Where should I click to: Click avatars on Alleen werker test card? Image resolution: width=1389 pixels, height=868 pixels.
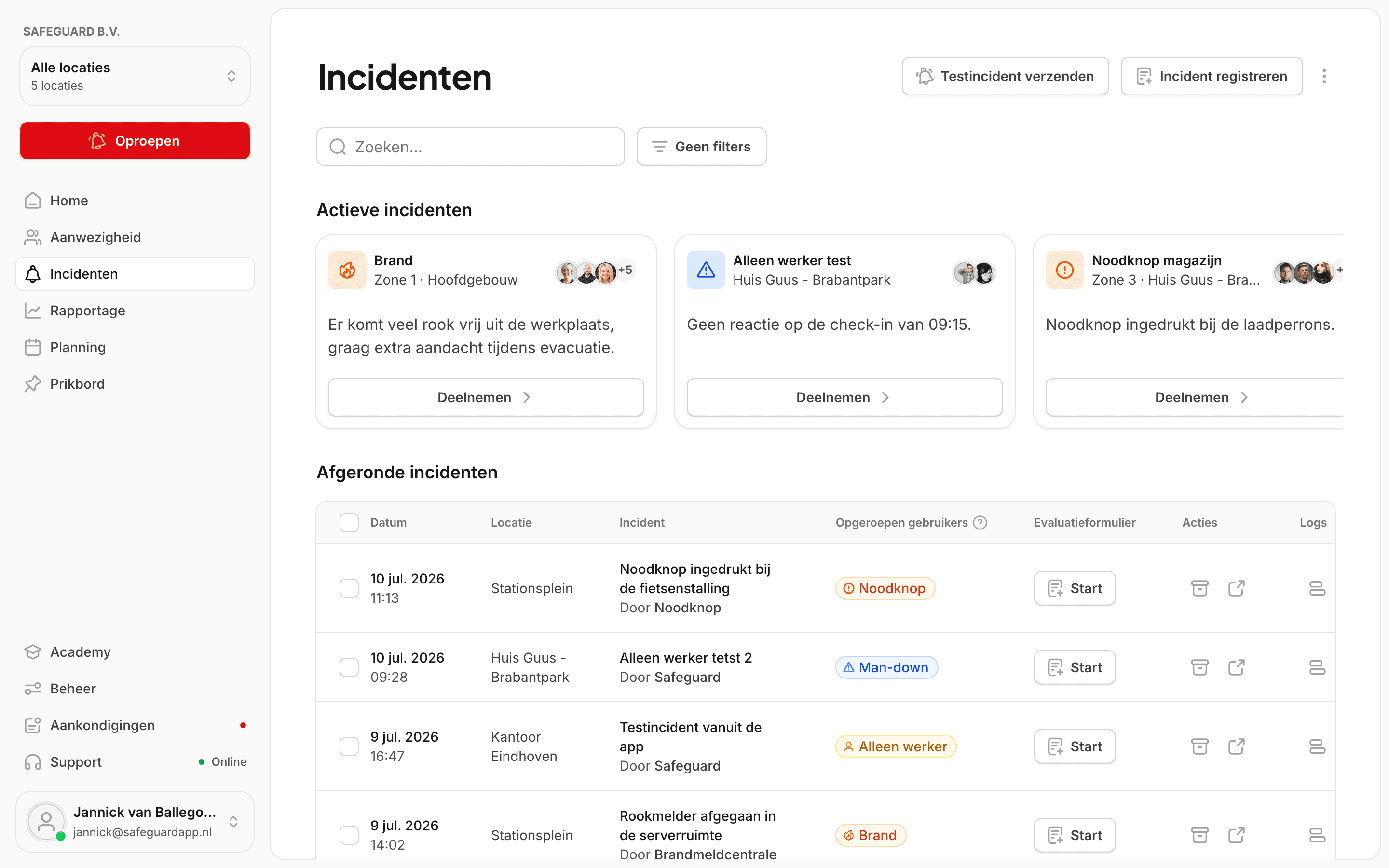[974, 272]
